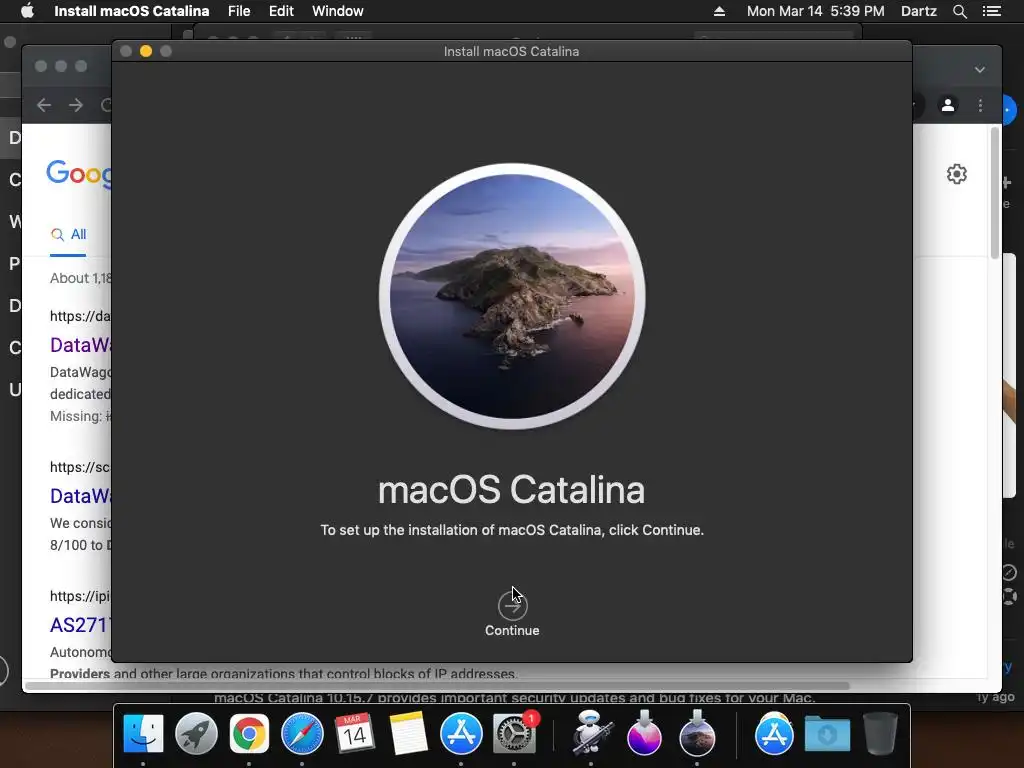This screenshot has height=768, width=1024.
Task: Open System Preferences from the Dock
Action: point(514,733)
